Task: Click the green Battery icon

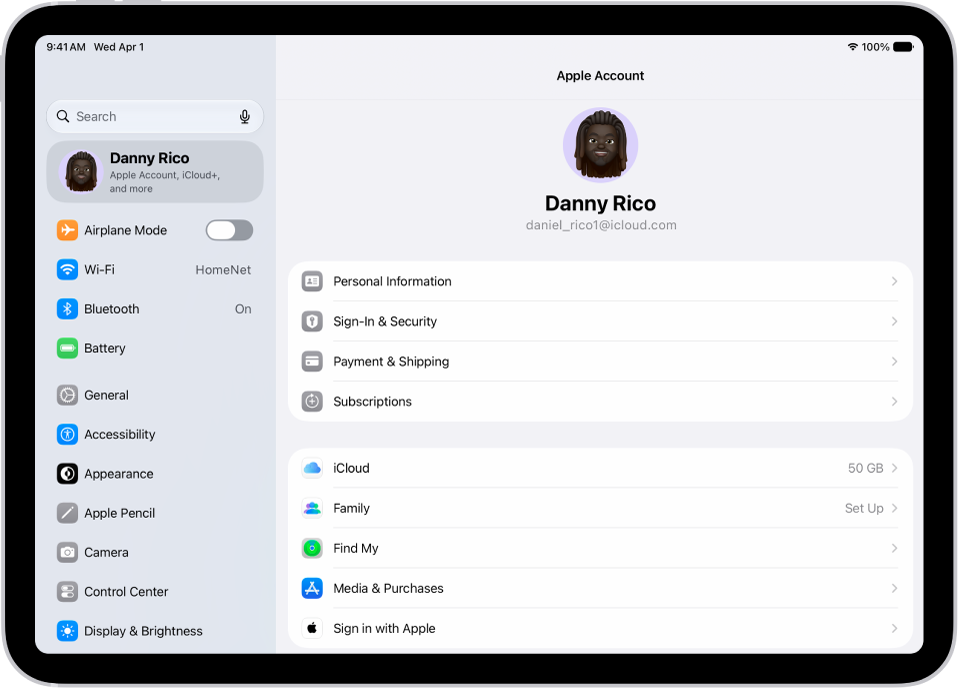Action: pyautogui.click(x=67, y=348)
